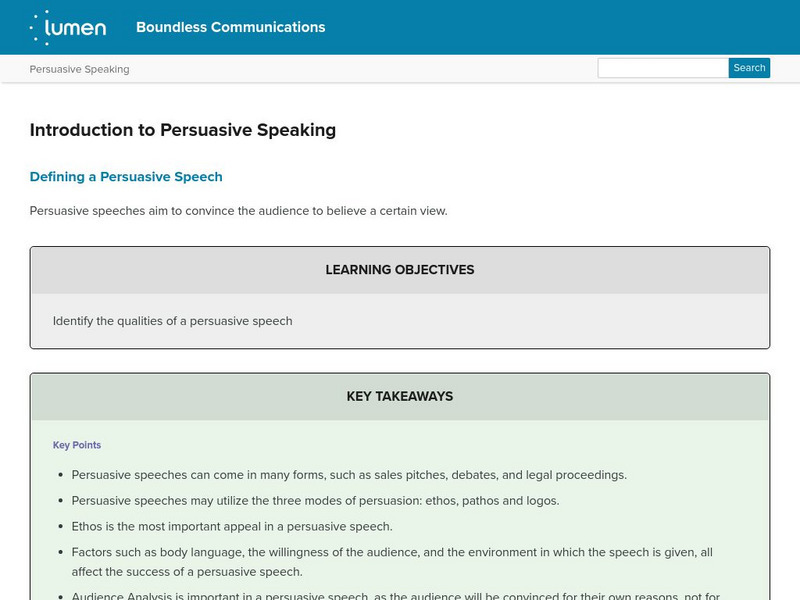Click 'three modes of persuasion' in second bullet
The height and width of the screenshot is (600, 800).
click(334, 500)
